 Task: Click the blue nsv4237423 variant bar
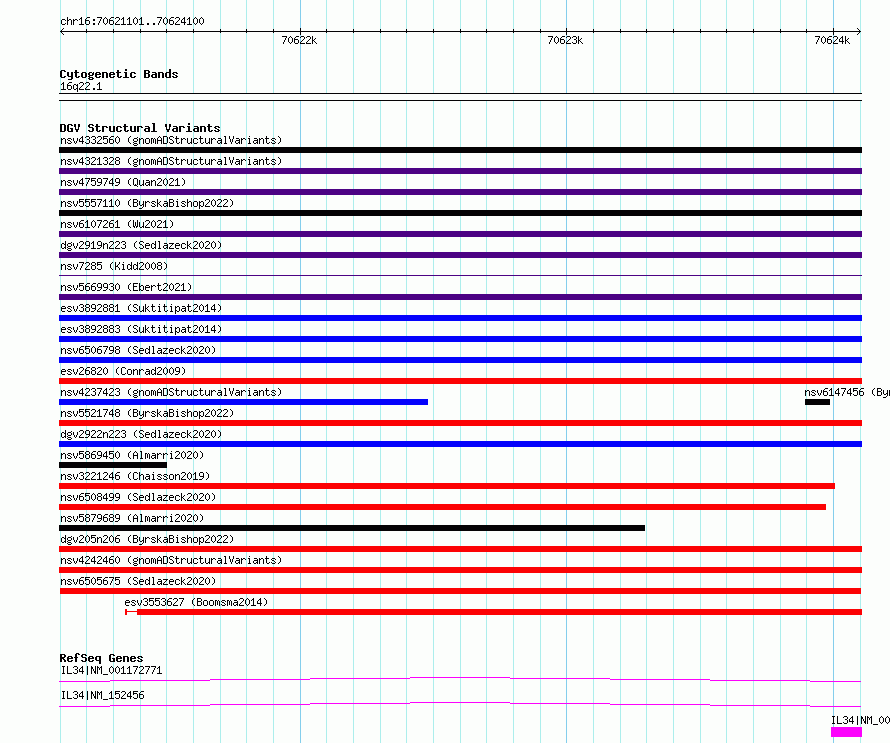(244, 402)
